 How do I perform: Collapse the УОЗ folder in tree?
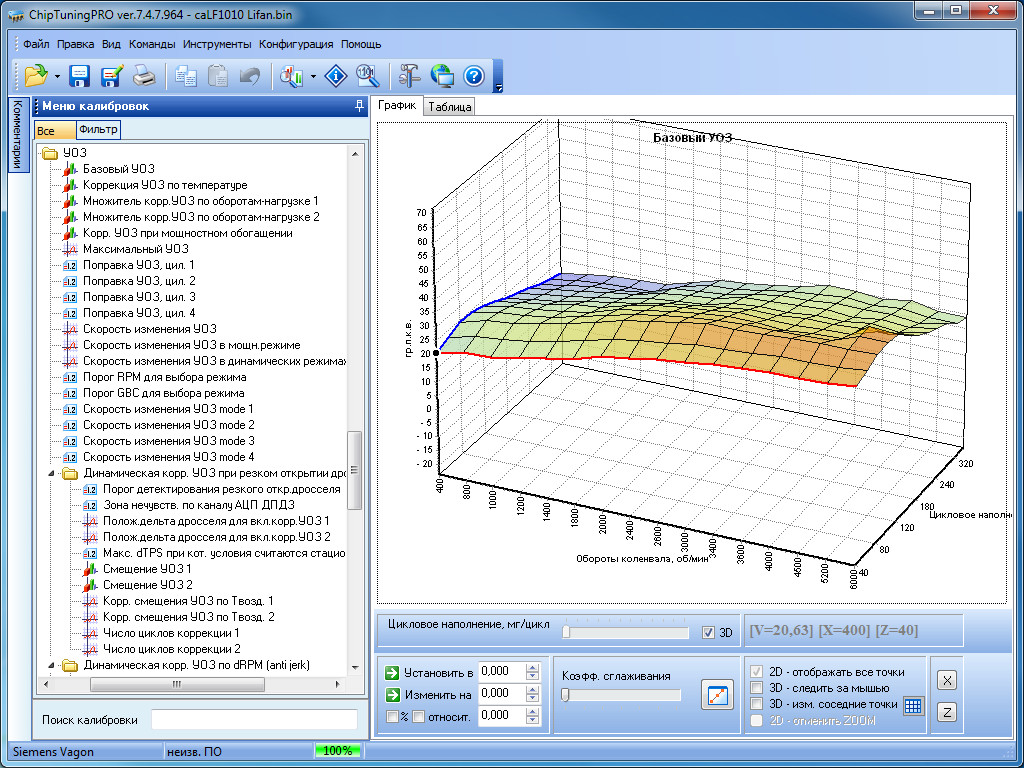(x=49, y=153)
